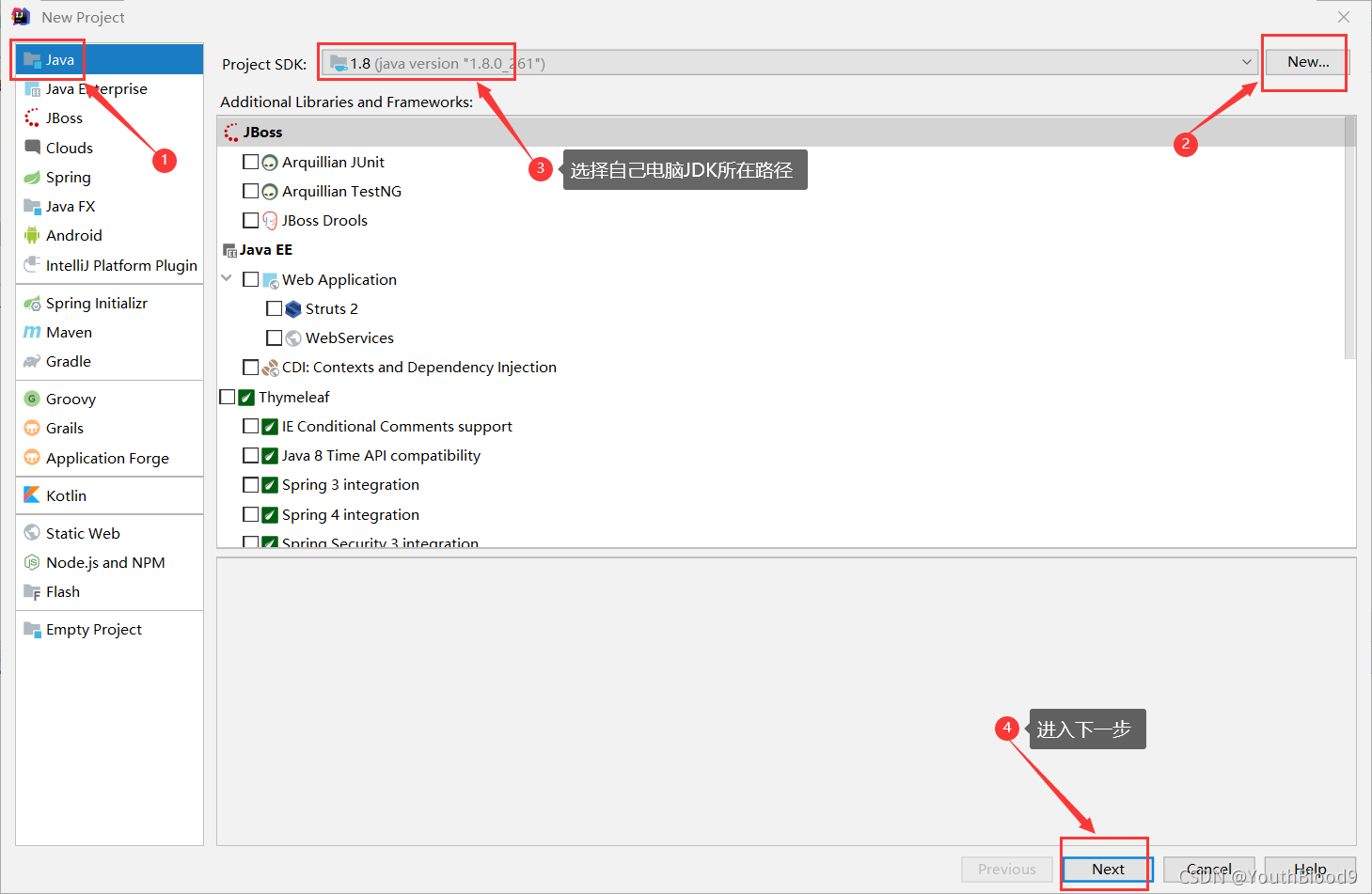Close the New Project dialog
1372x894 pixels.
[x=1343, y=17]
